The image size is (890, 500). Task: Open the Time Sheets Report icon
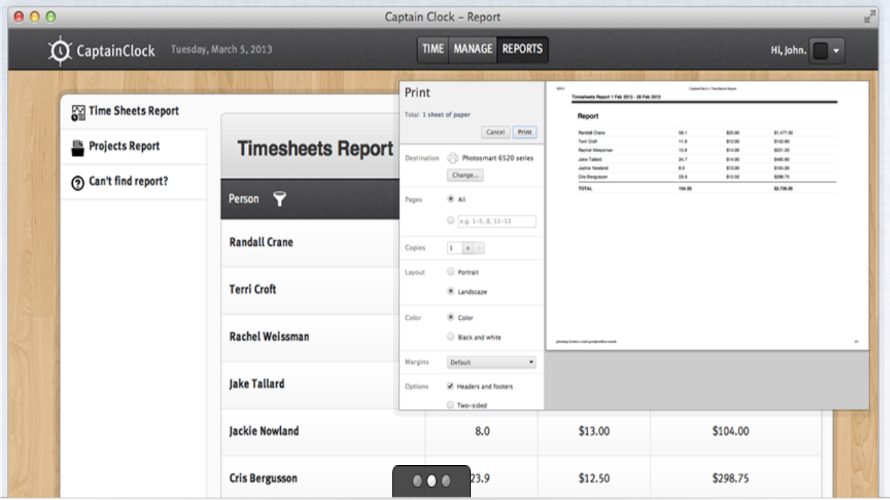78,112
